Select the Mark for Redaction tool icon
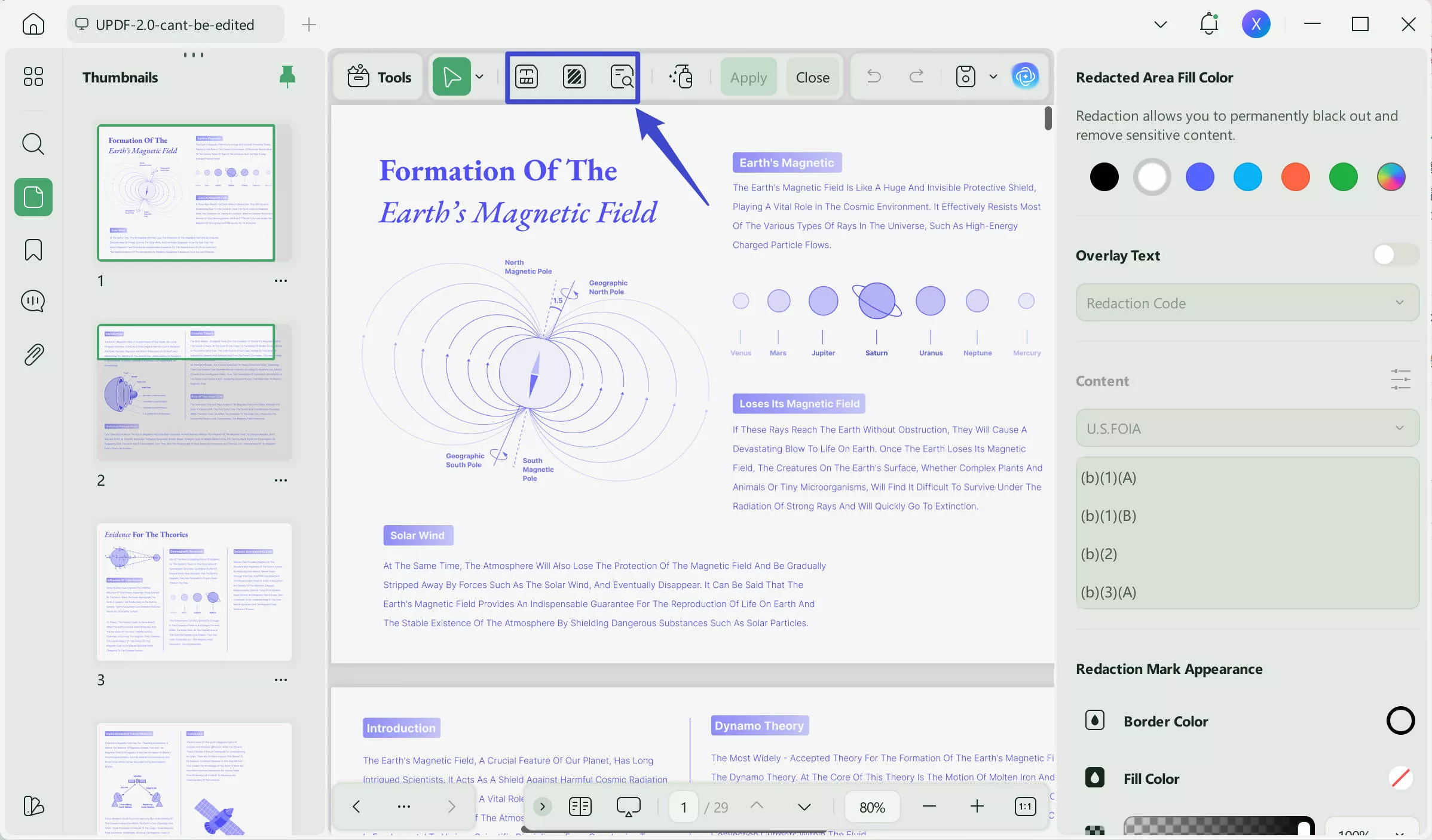 (x=527, y=77)
